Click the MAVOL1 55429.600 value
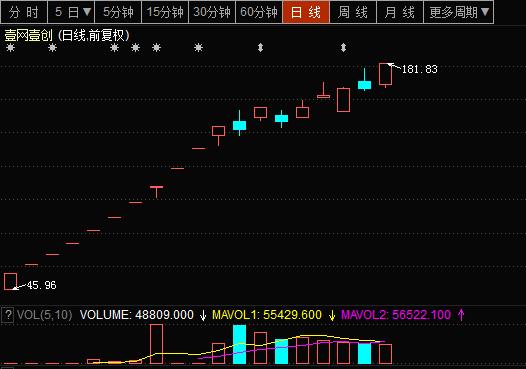The width and height of the screenshot is (526, 369). click(267, 315)
